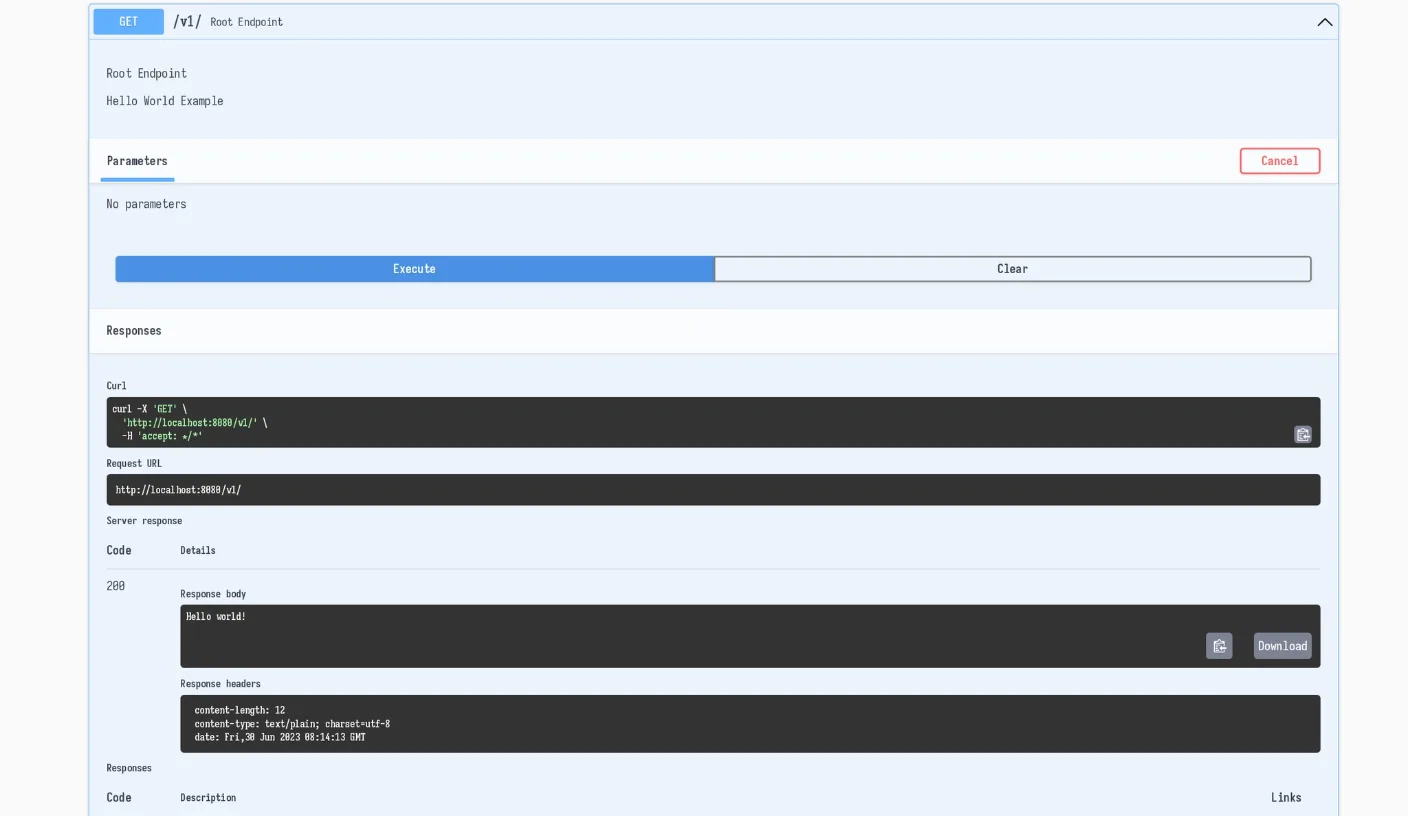1408x816 pixels.
Task: Click the /v1/ endpoint path
Action: pos(187,22)
